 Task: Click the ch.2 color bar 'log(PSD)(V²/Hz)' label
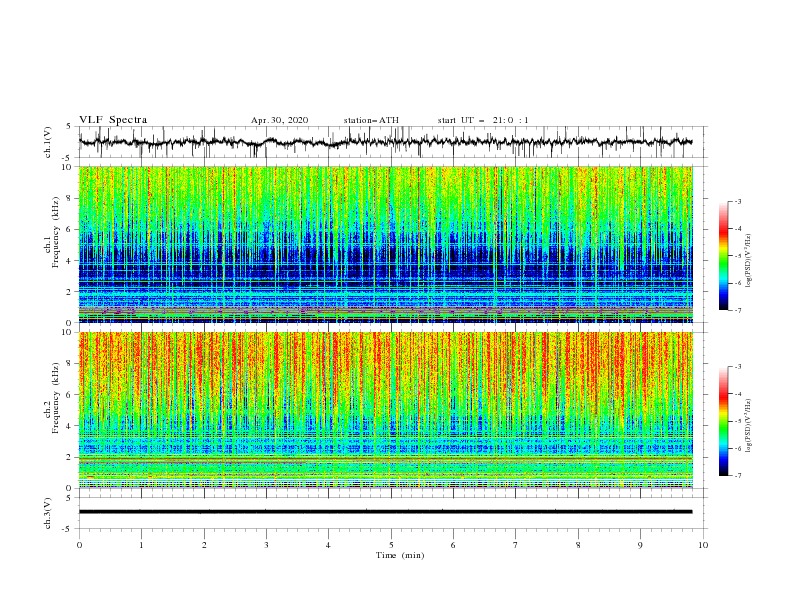tap(748, 425)
